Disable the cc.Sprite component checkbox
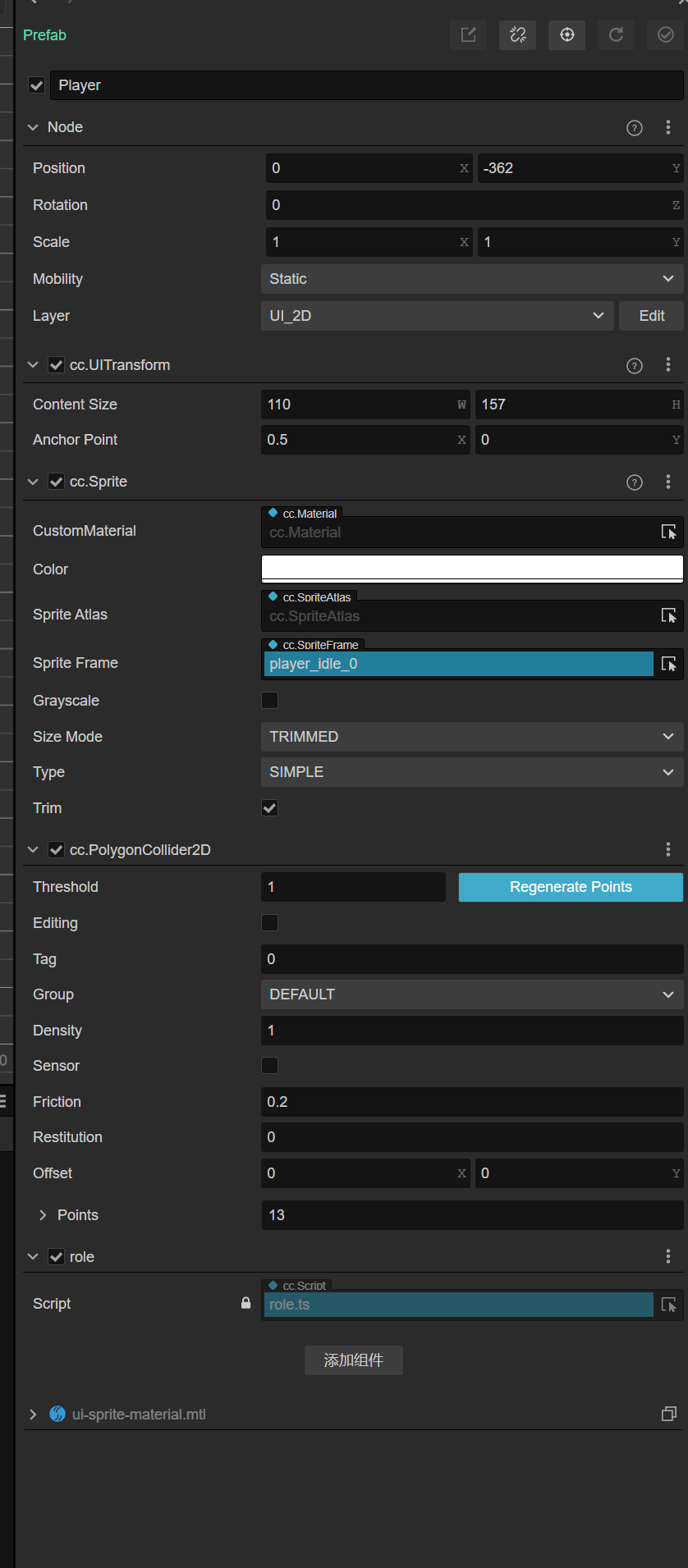Viewport: 688px width, 1568px height. pos(57,482)
